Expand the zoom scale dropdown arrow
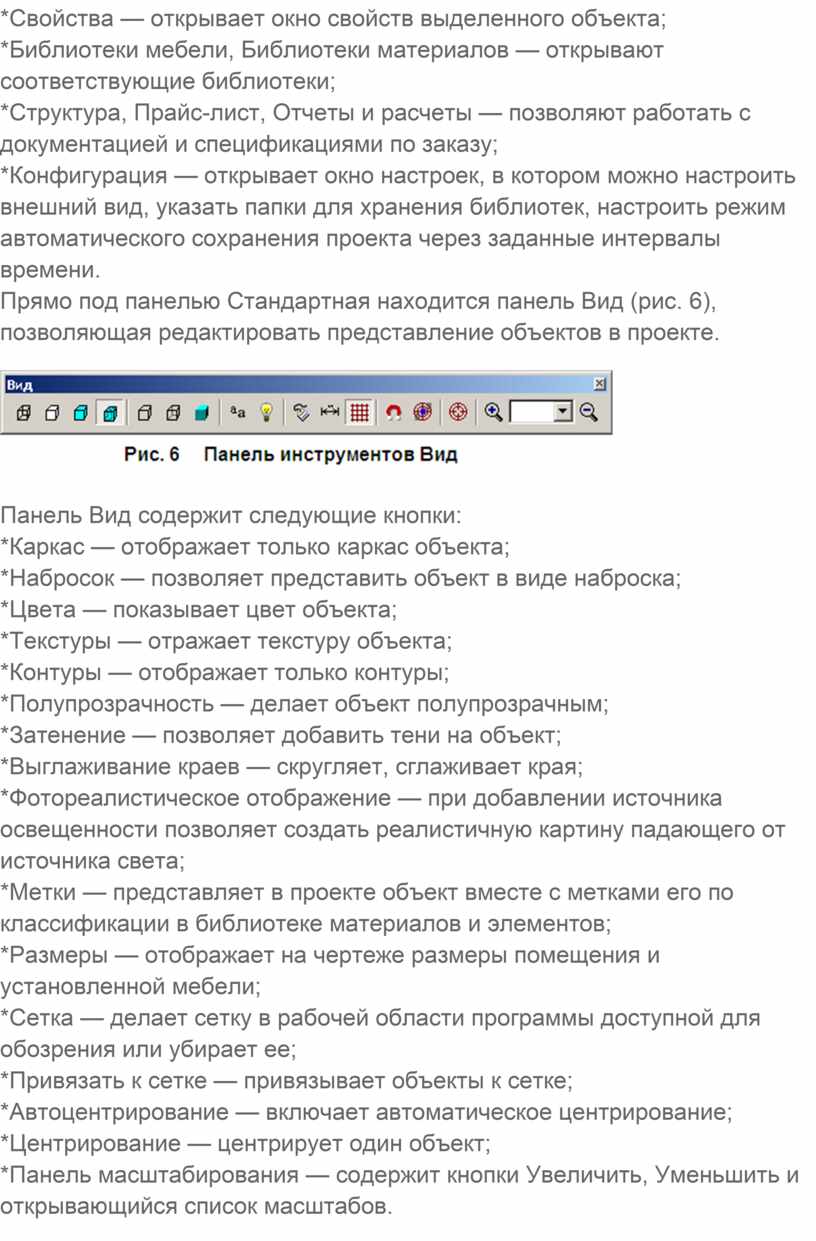Screen dimensions: 816x1241 pyautogui.click(x=564, y=411)
